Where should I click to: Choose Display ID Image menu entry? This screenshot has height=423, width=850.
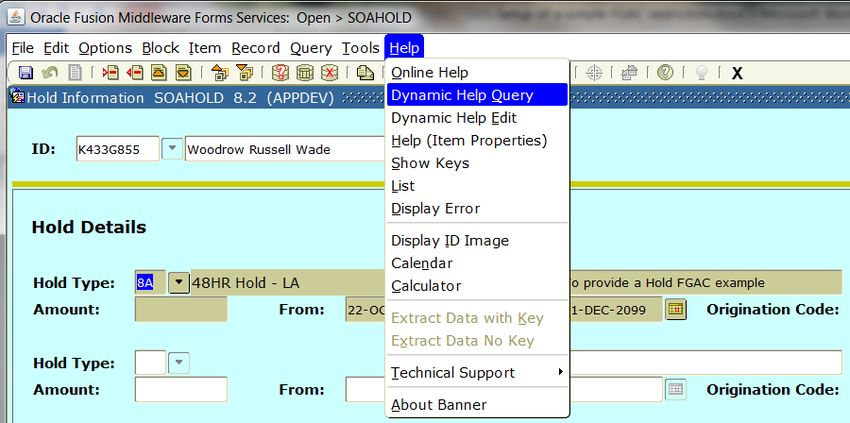[x=477, y=241]
